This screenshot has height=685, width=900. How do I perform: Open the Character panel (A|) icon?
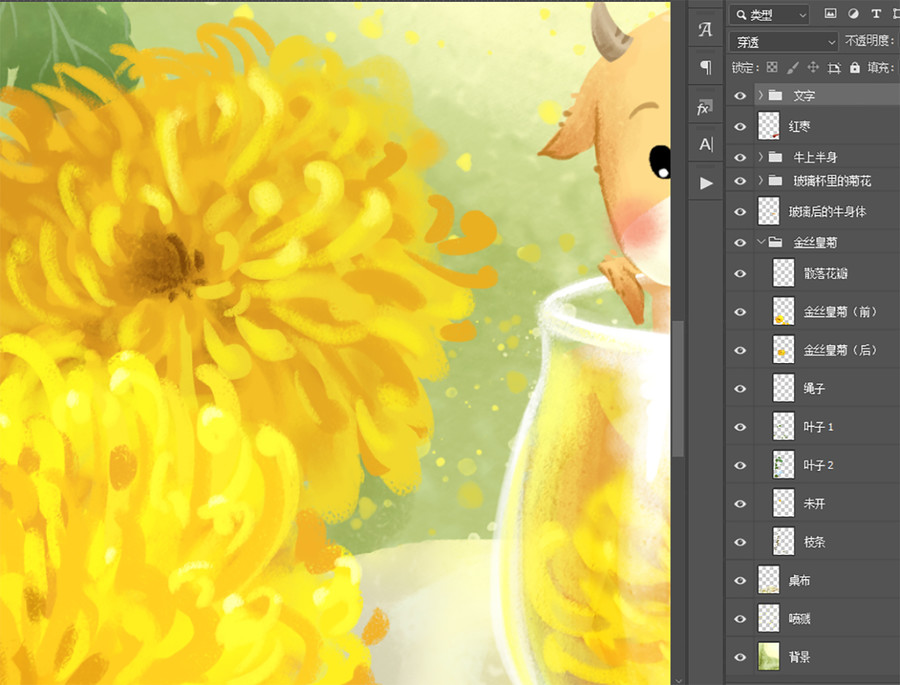[x=706, y=144]
